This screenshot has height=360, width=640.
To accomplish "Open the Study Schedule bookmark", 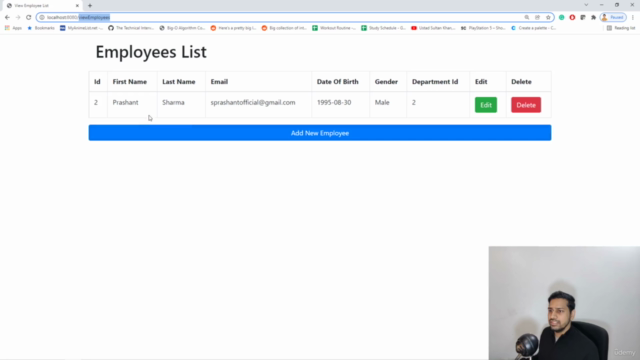I will 384,28.
